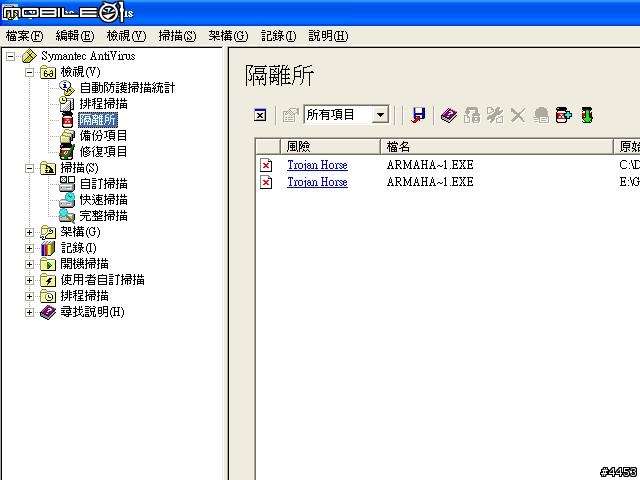The height and width of the screenshot is (480, 640).
Task: Select the 自訂掃描 tree label
Action: tap(103, 184)
